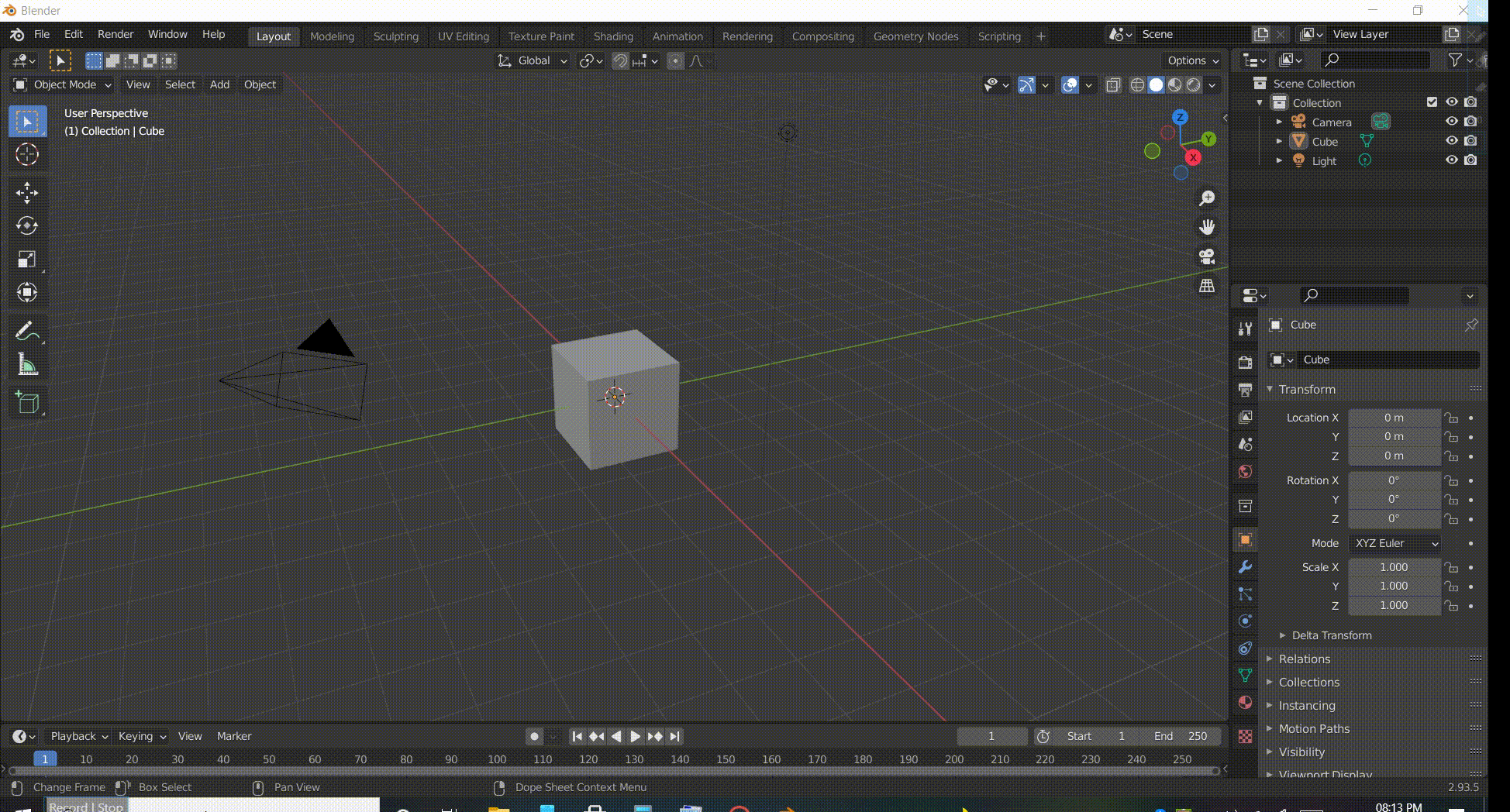Open the Render Properties tab
Image resolution: width=1510 pixels, height=812 pixels.
point(1245,362)
